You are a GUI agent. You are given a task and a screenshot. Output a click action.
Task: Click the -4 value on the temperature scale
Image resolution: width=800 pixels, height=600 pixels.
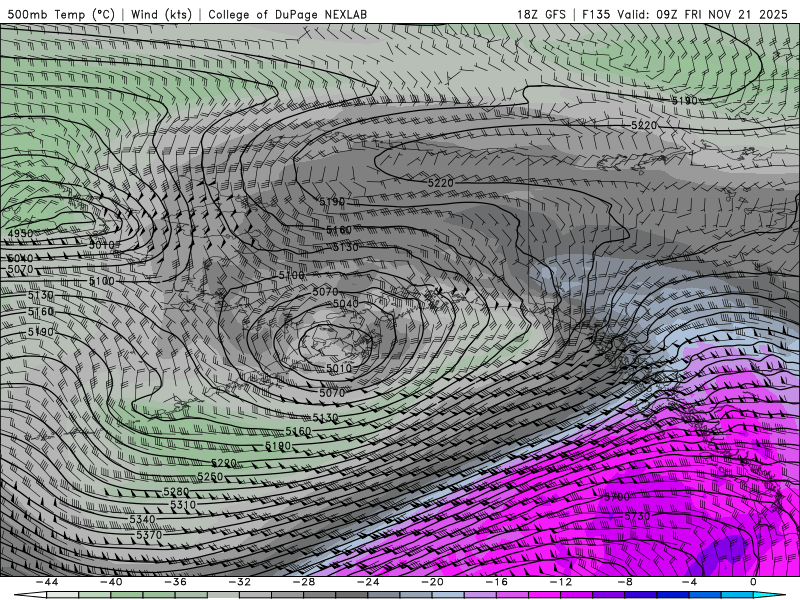(689, 582)
